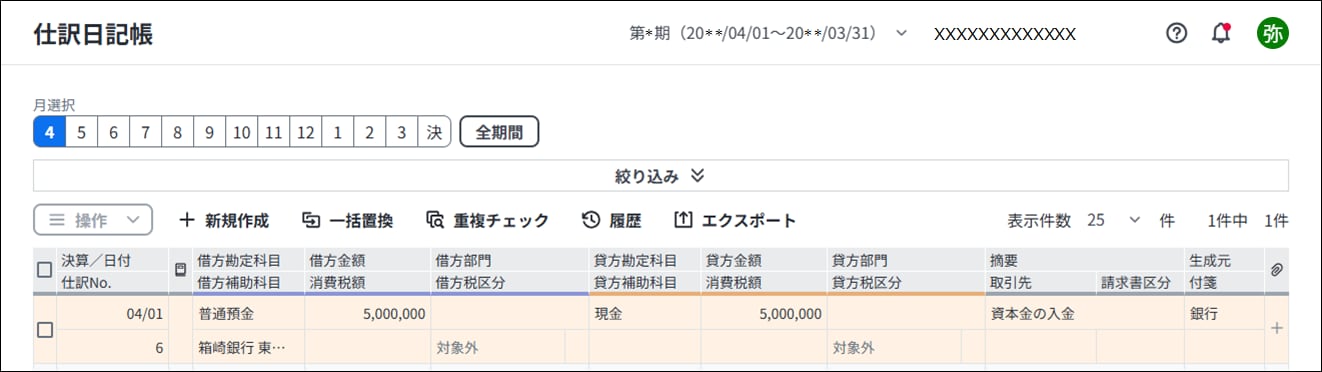The image size is (1322, 372).
Task: Toggle the select-all checkbox in header
Action: pos(44,270)
